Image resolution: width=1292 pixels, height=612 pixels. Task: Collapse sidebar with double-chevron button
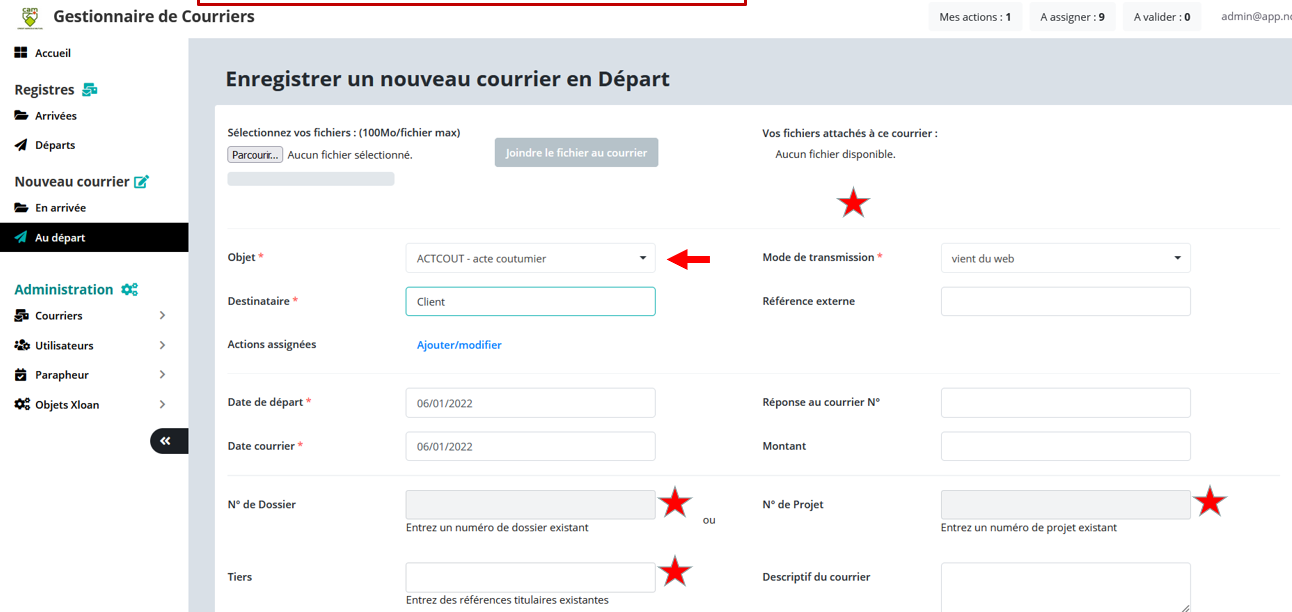pyautogui.click(x=166, y=441)
